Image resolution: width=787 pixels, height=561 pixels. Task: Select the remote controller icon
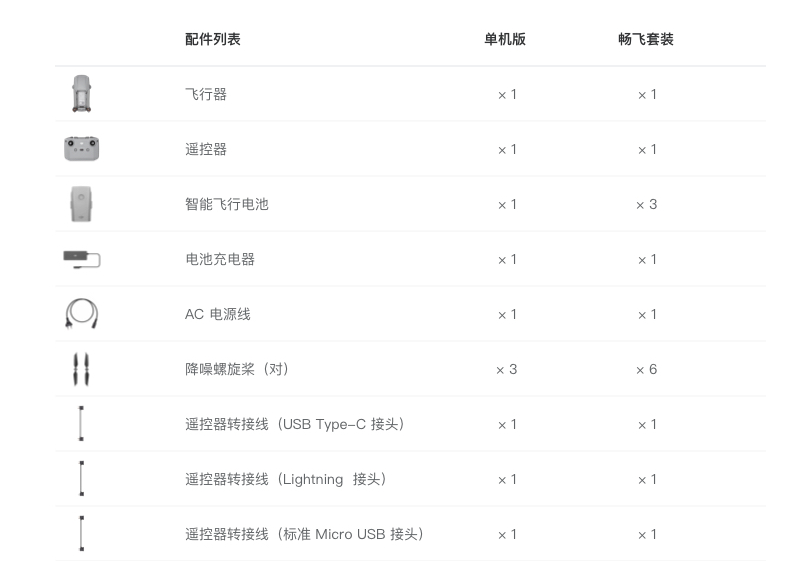pyautogui.click(x=81, y=149)
